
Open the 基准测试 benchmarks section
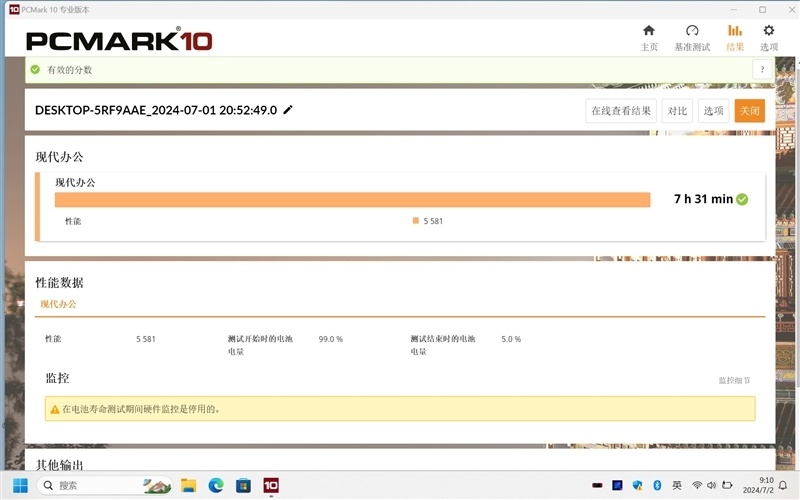click(692, 38)
